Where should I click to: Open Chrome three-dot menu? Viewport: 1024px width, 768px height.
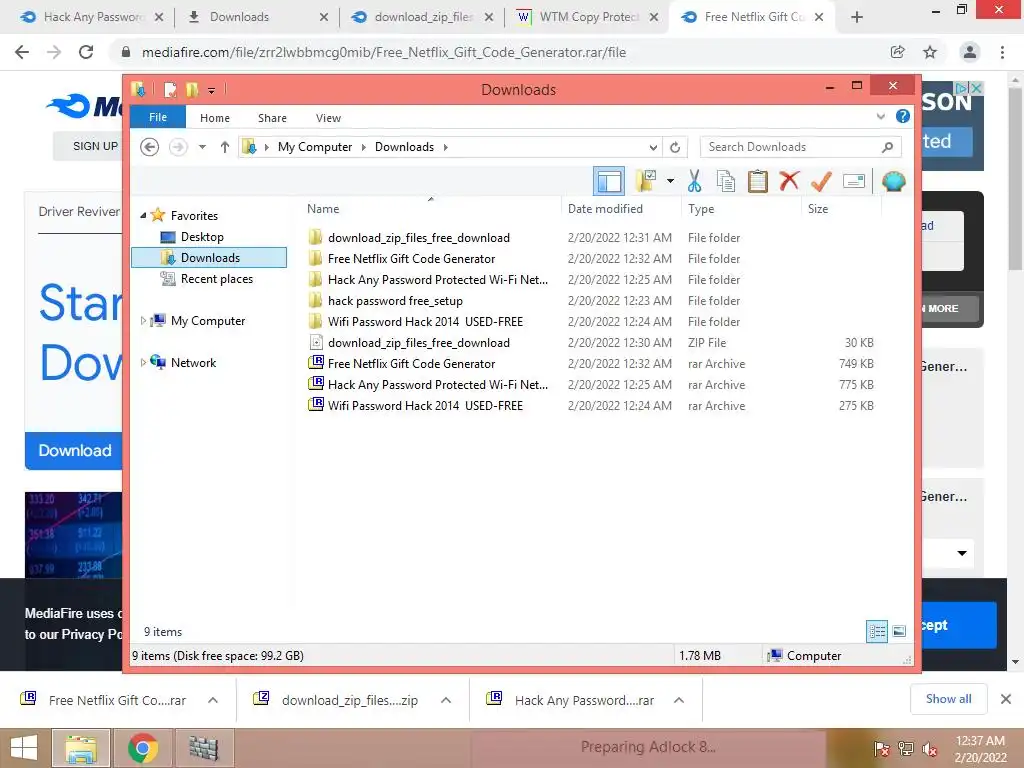point(1002,52)
